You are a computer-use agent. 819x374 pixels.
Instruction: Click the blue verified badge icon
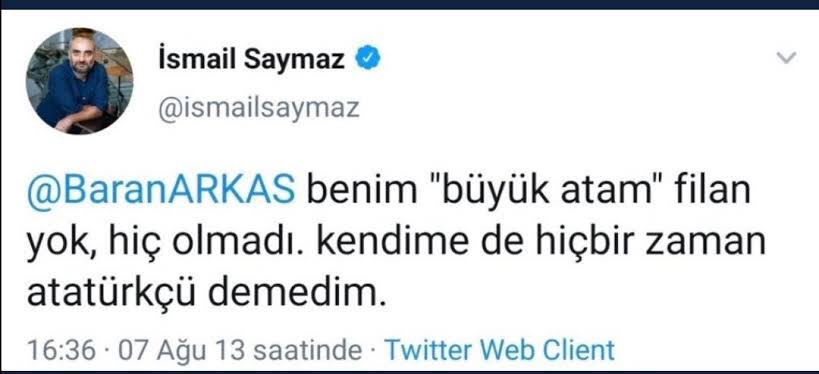368,59
